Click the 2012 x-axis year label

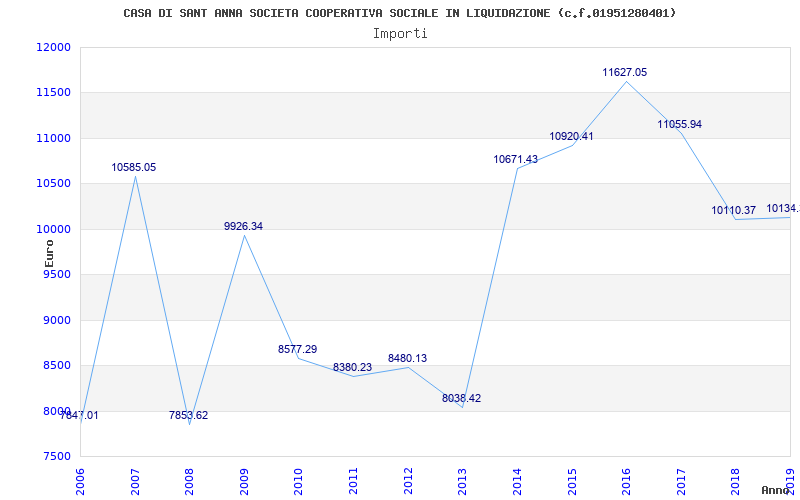coord(408,482)
